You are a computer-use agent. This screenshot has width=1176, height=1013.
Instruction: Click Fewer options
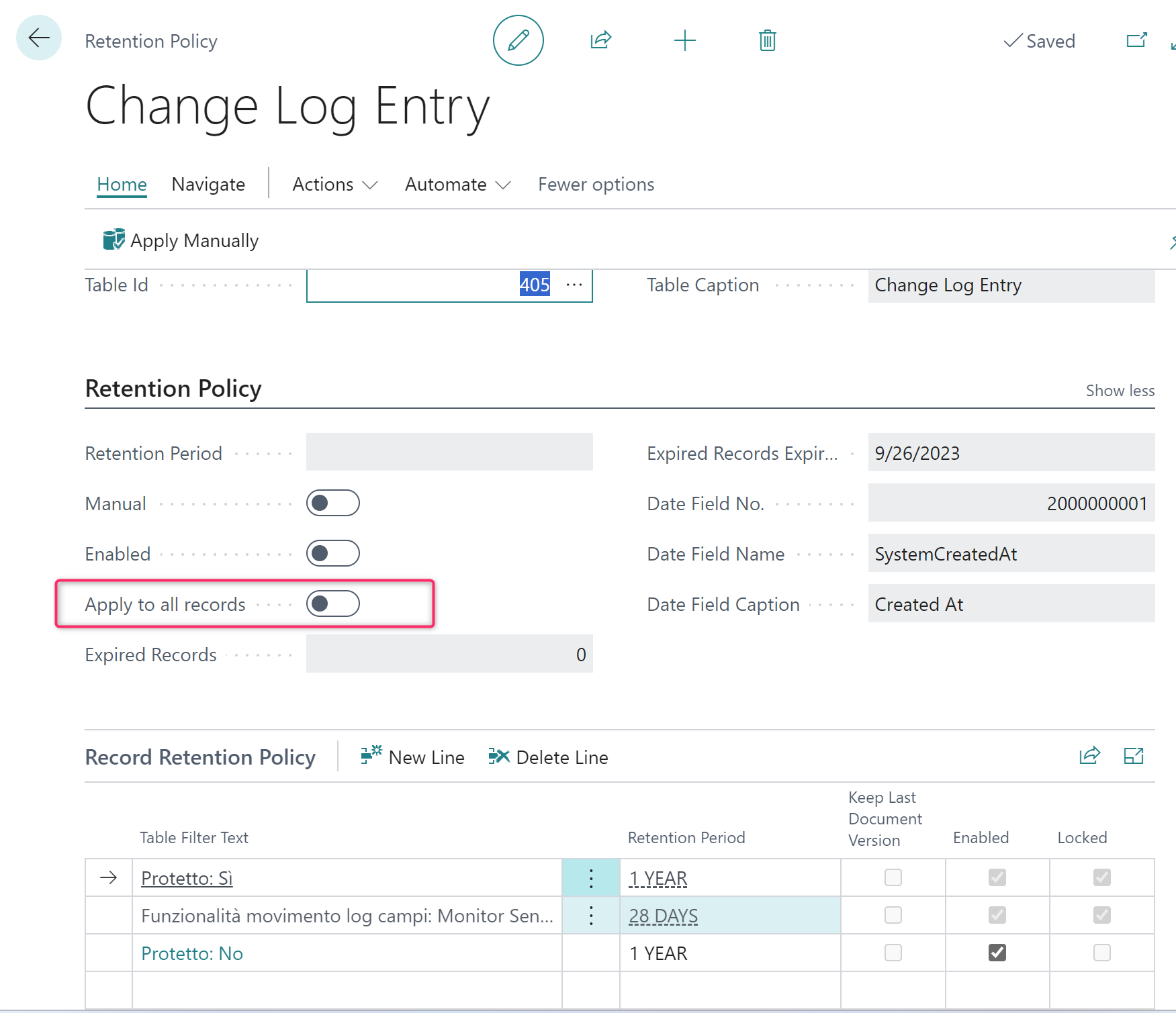click(596, 185)
